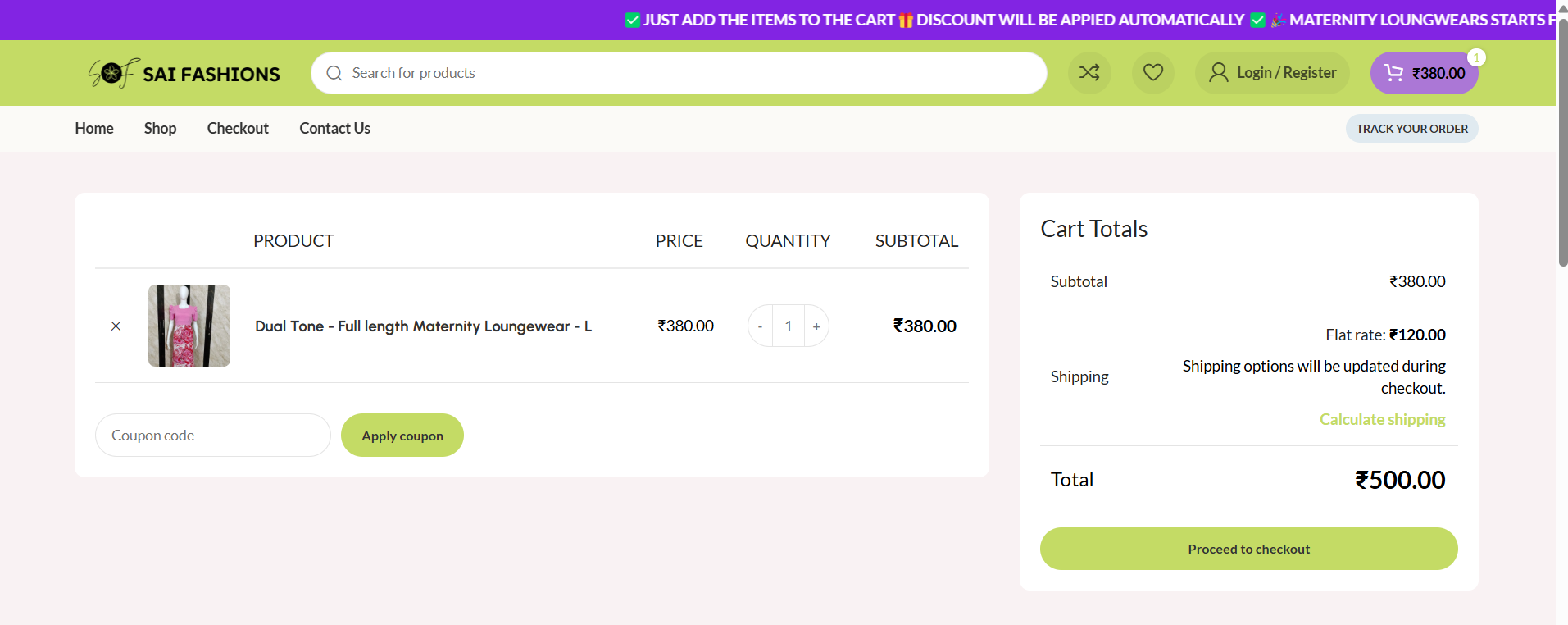Expand the Calculate shipping link
The height and width of the screenshot is (625, 1568).
click(1382, 419)
